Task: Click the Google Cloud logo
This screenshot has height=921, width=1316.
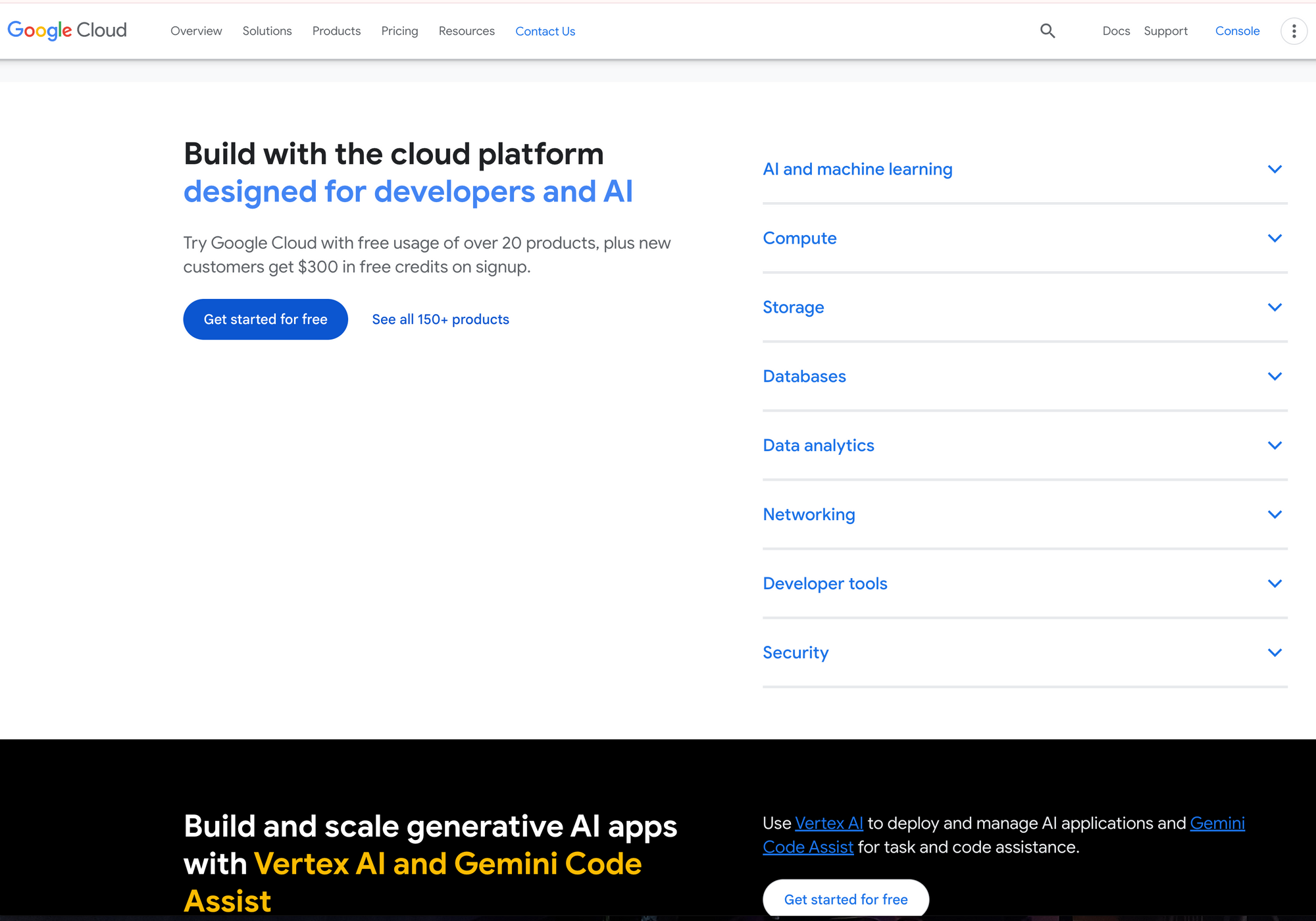Action: point(67,30)
